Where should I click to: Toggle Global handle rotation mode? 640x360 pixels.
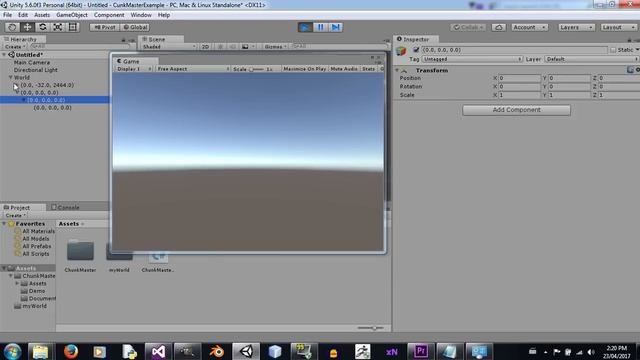click(135, 27)
